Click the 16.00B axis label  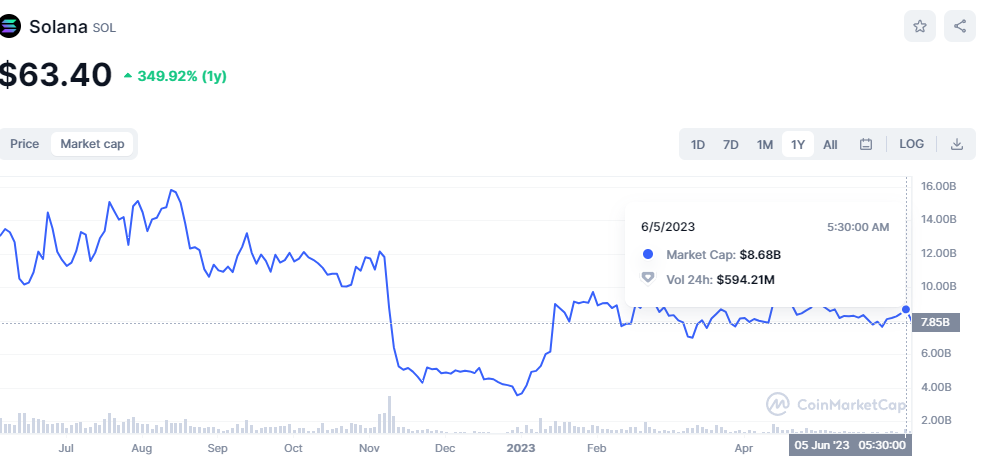[x=938, y=186]
